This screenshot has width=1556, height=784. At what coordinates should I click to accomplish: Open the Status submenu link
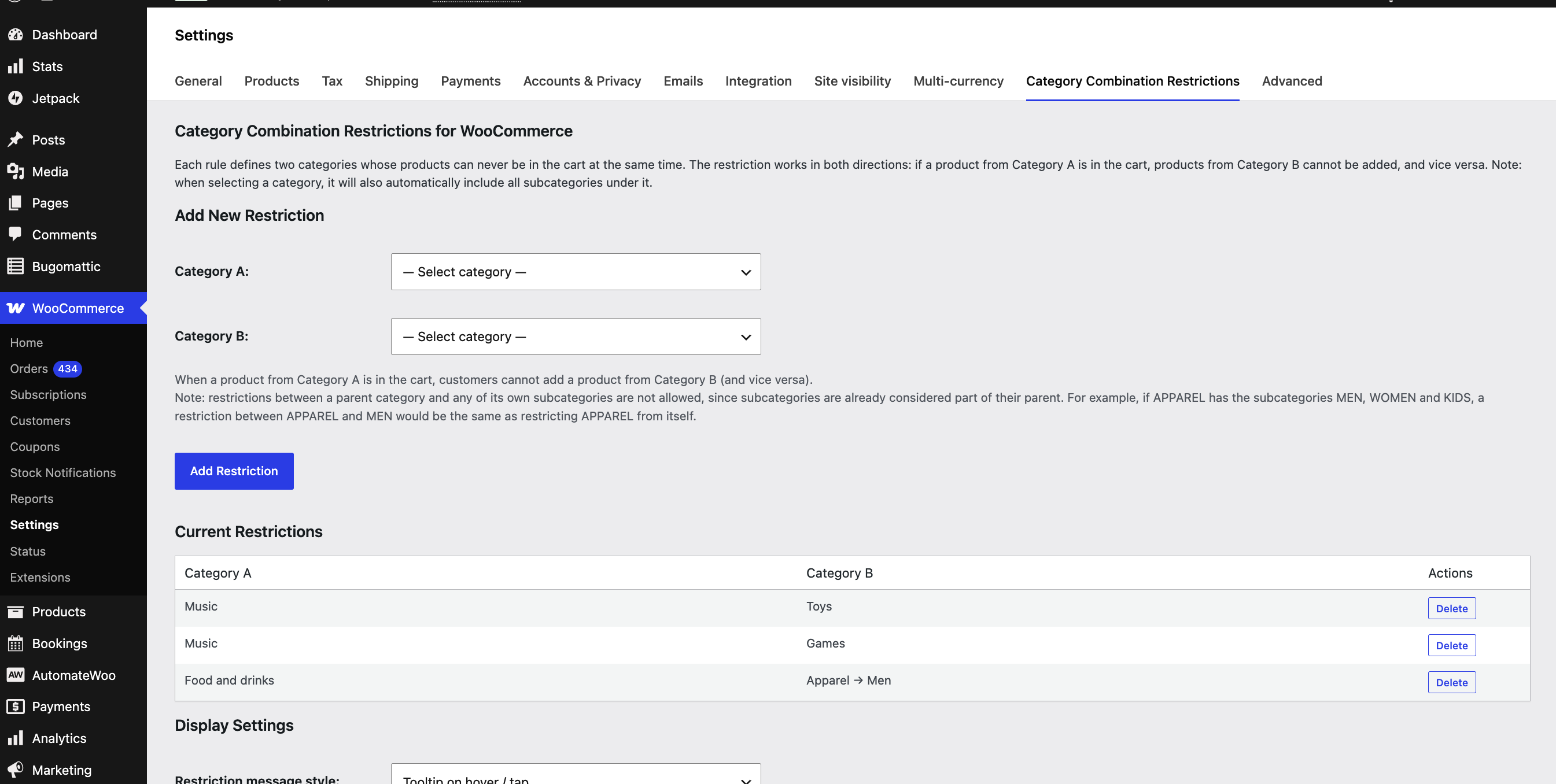pos(28,551)
